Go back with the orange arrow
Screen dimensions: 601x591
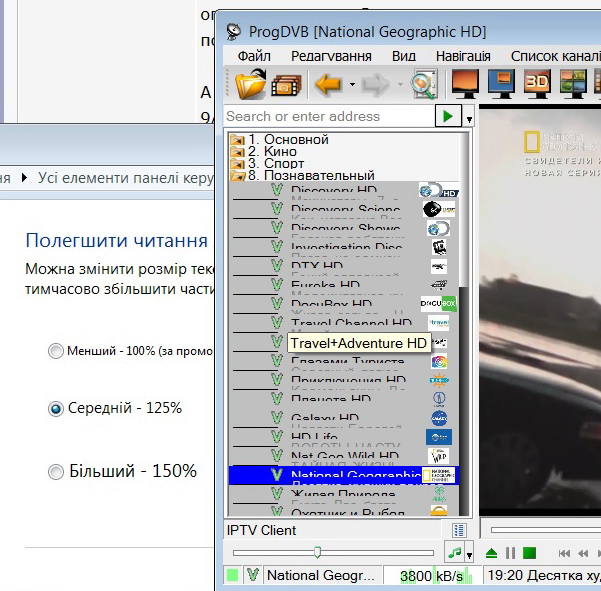(328, 85)
